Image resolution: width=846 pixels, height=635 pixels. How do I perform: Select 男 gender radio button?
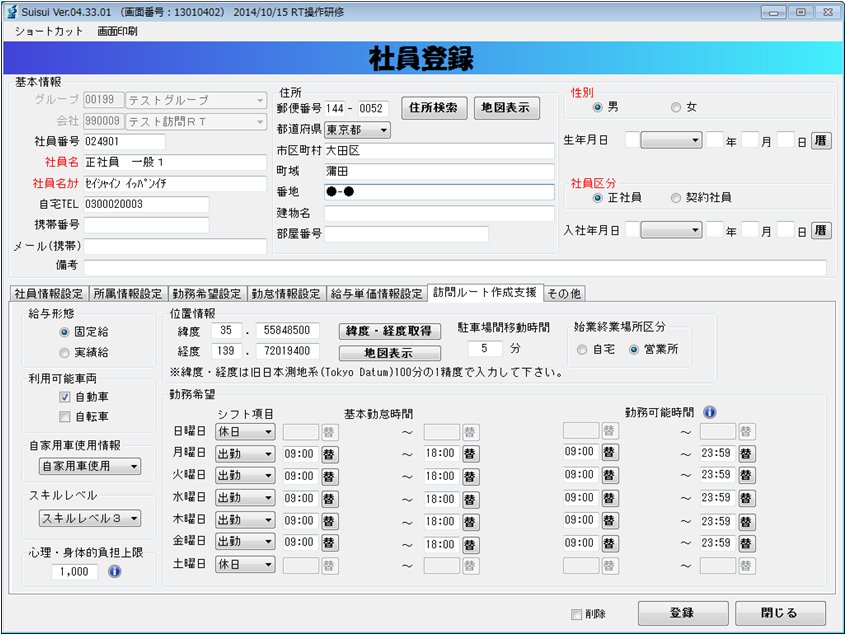tap(597, 107)
